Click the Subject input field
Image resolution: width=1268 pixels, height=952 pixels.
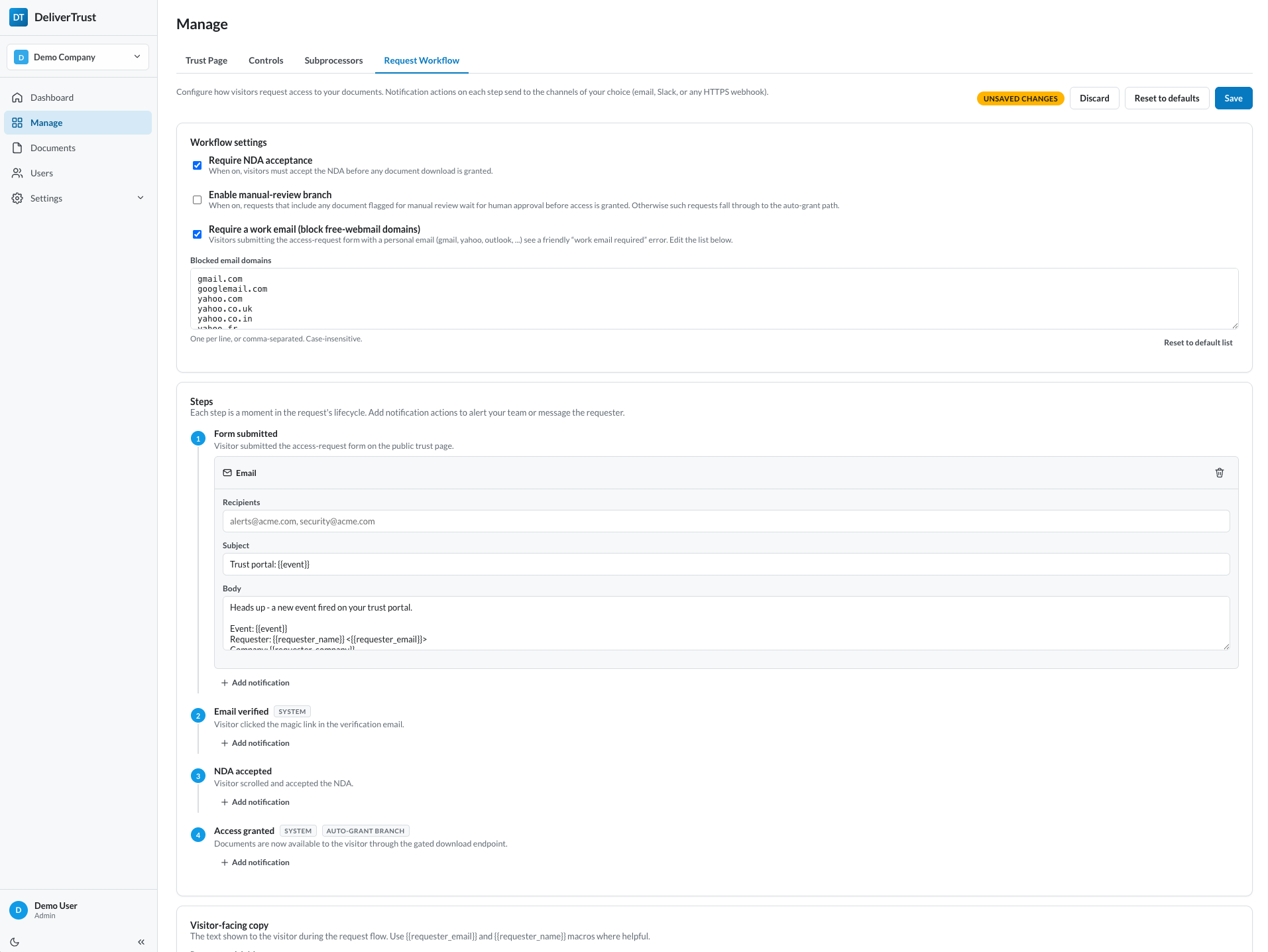726,564
